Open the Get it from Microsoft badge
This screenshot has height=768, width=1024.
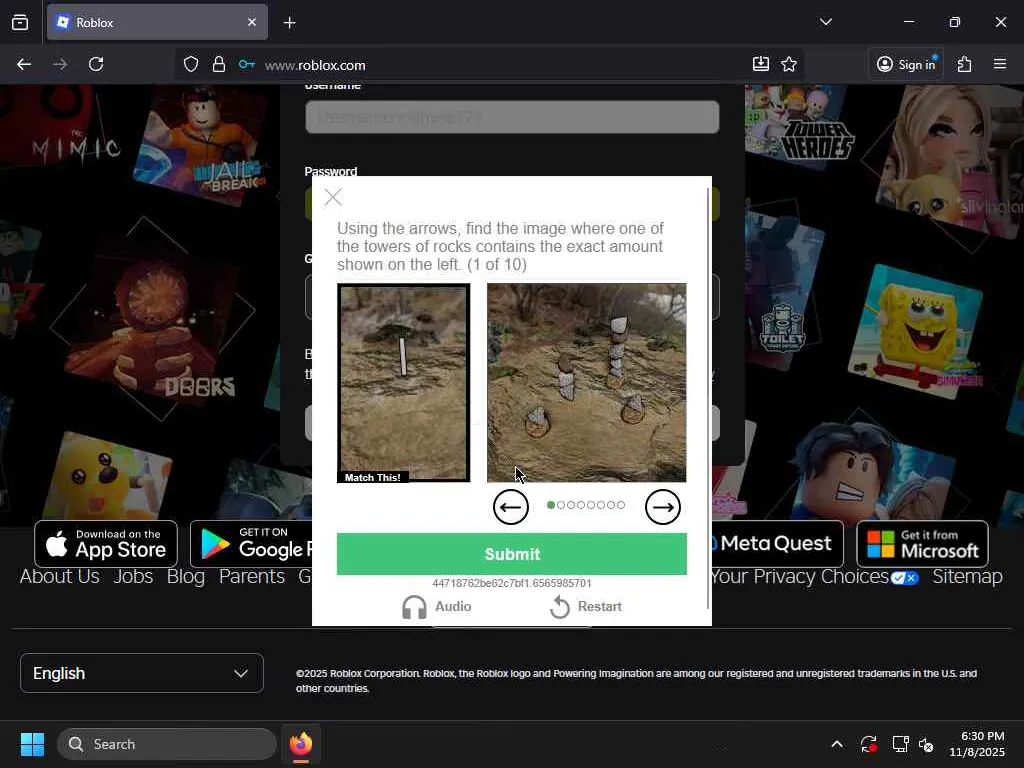click(x=922, y=544)
